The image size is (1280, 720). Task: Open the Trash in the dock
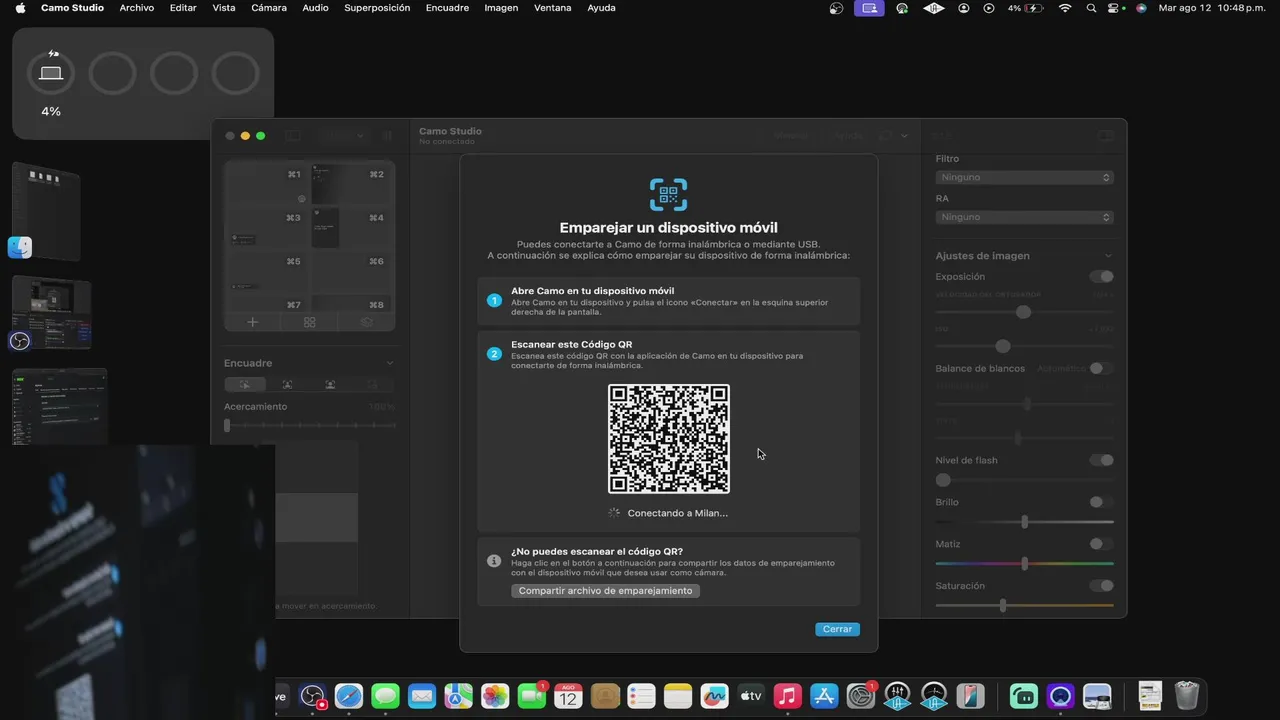[1187, 695]
